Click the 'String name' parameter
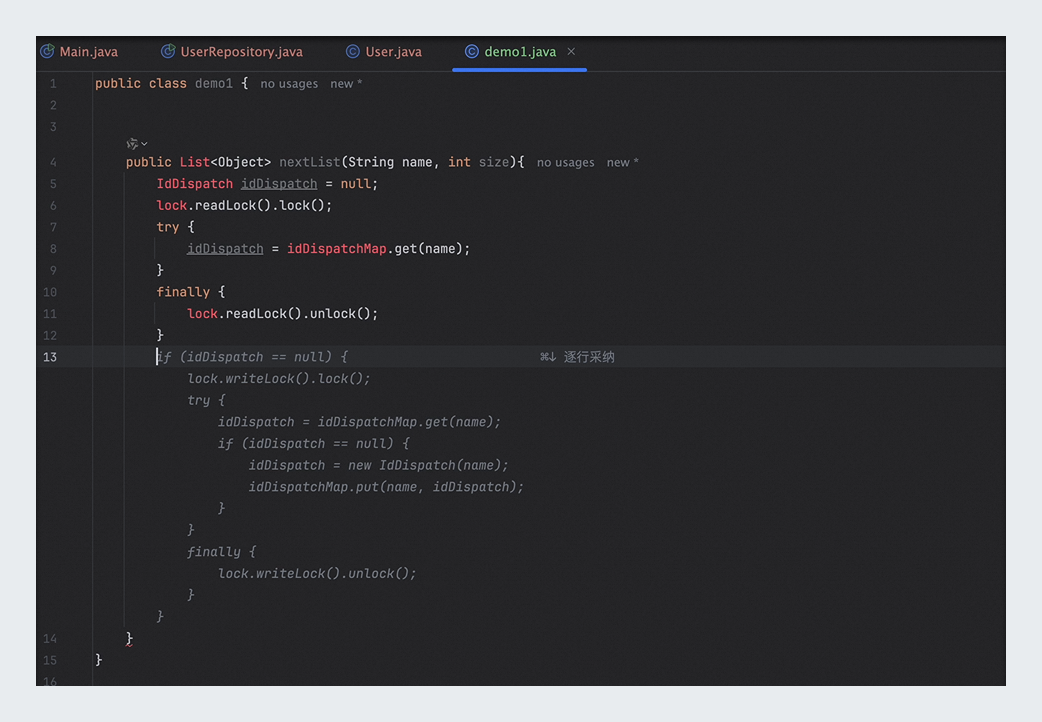The image size is (1042, 722). [x=390, y=162]
